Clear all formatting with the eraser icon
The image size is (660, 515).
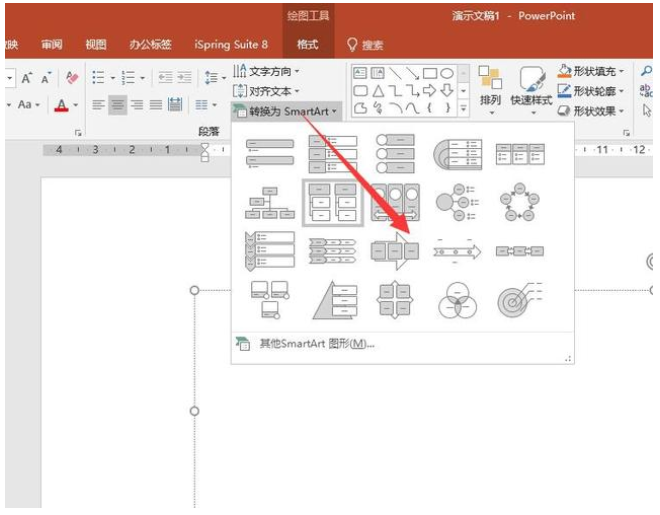(72, 77)
